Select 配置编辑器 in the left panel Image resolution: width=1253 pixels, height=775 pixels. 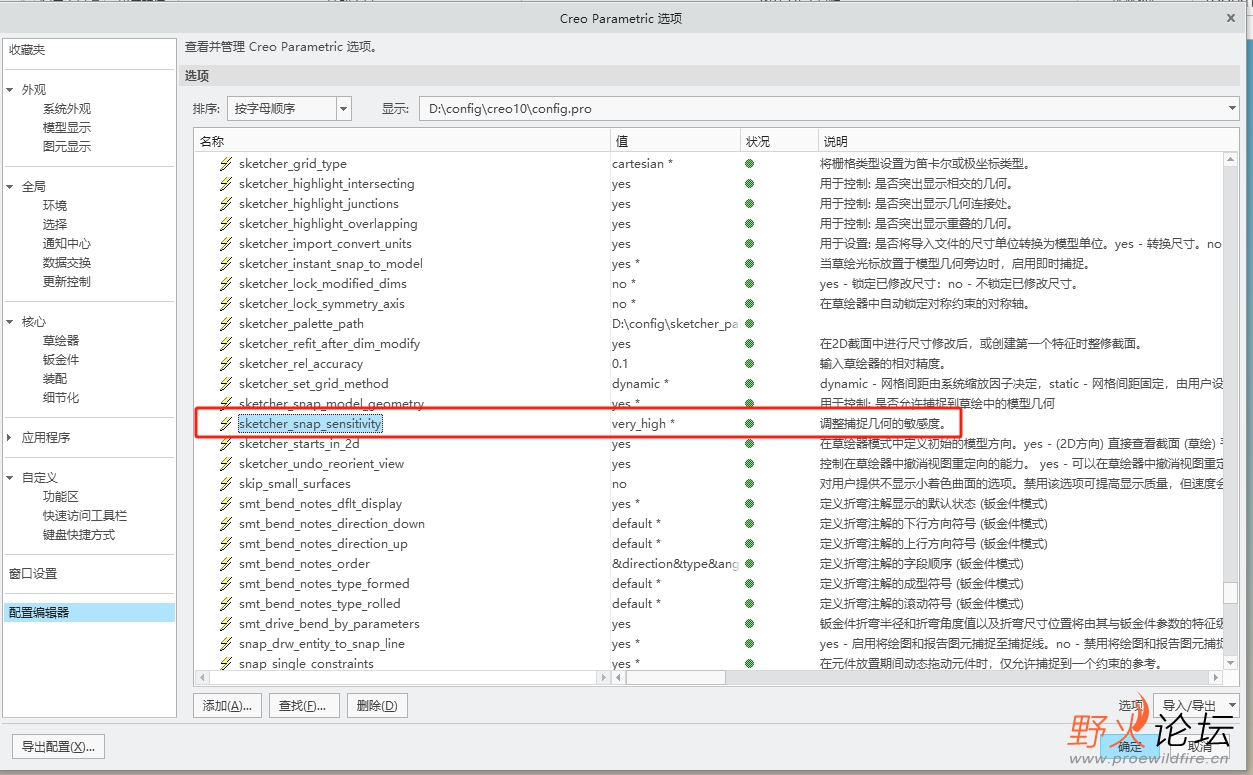point(89,613)
